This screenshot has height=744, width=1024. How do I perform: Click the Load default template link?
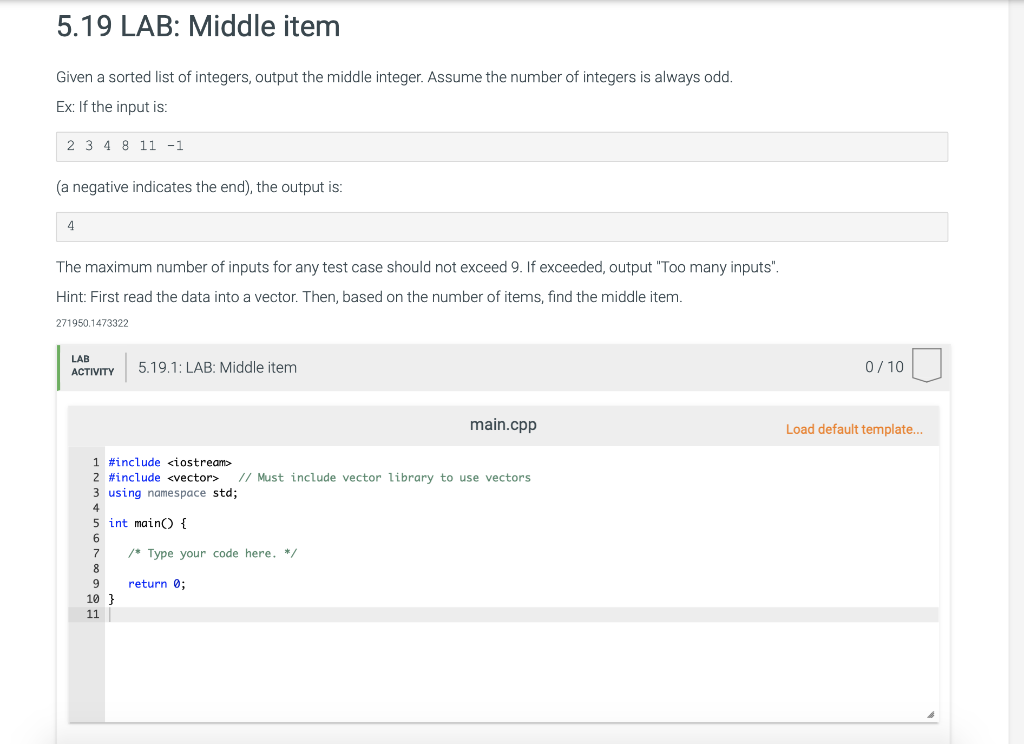tap(854, 429)
